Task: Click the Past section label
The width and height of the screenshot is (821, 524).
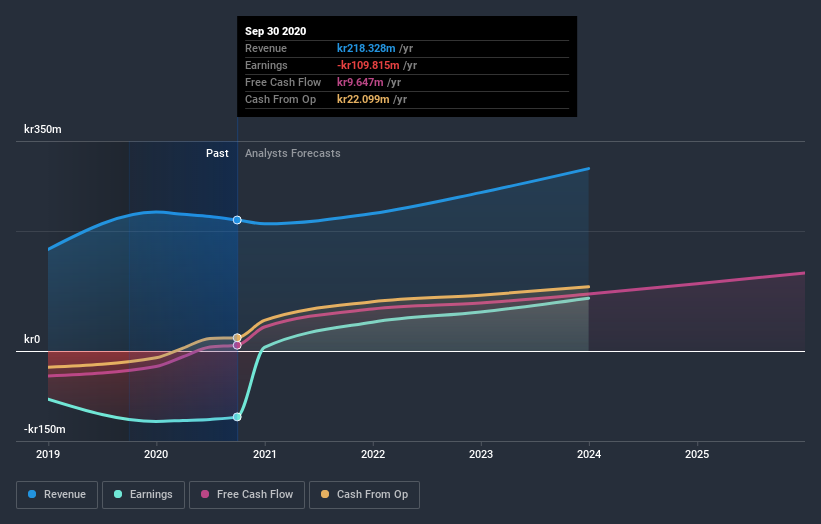Action: (x=217, y=153)
